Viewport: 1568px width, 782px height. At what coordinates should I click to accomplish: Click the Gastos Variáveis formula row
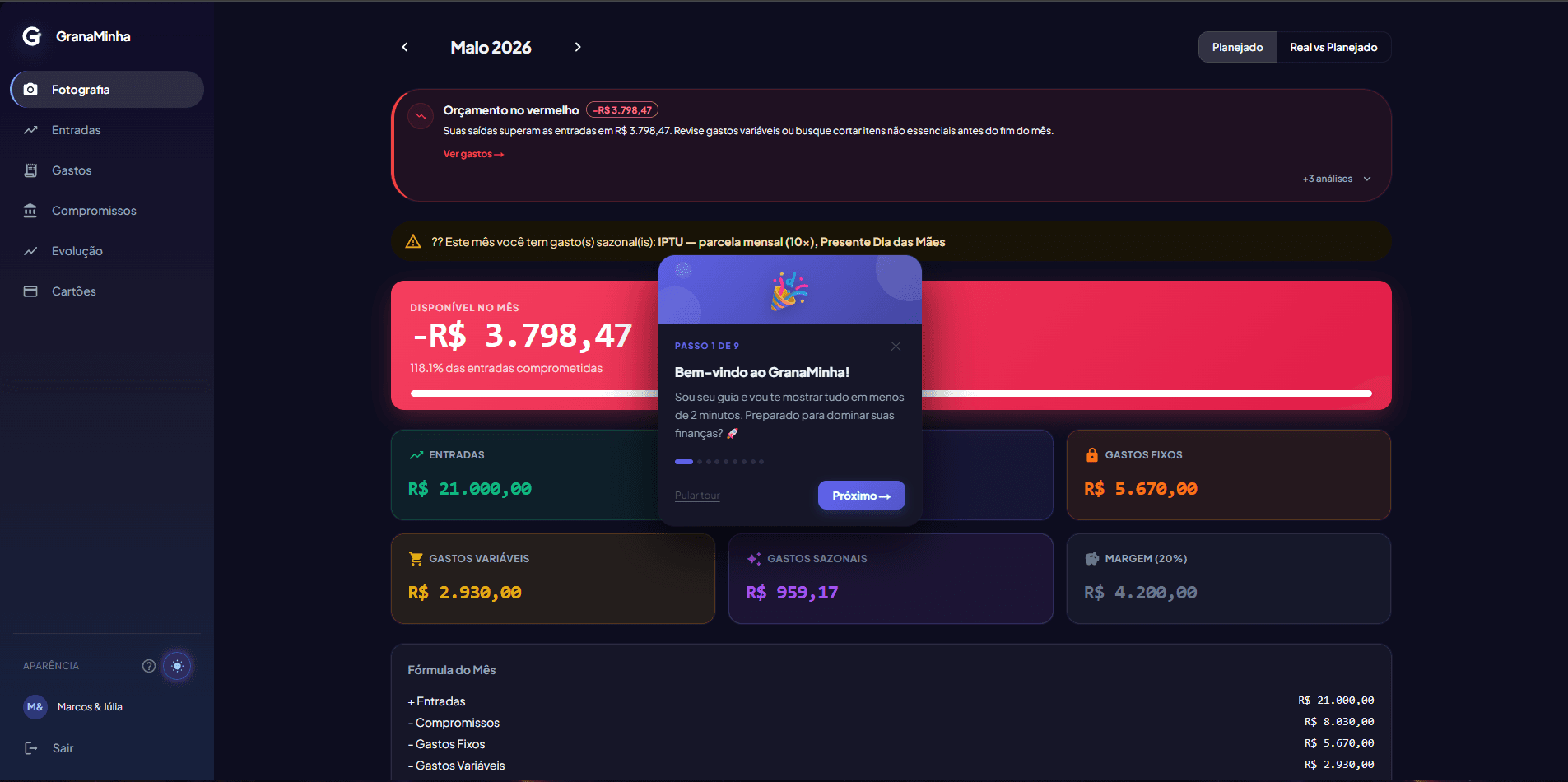click(891, 766)
